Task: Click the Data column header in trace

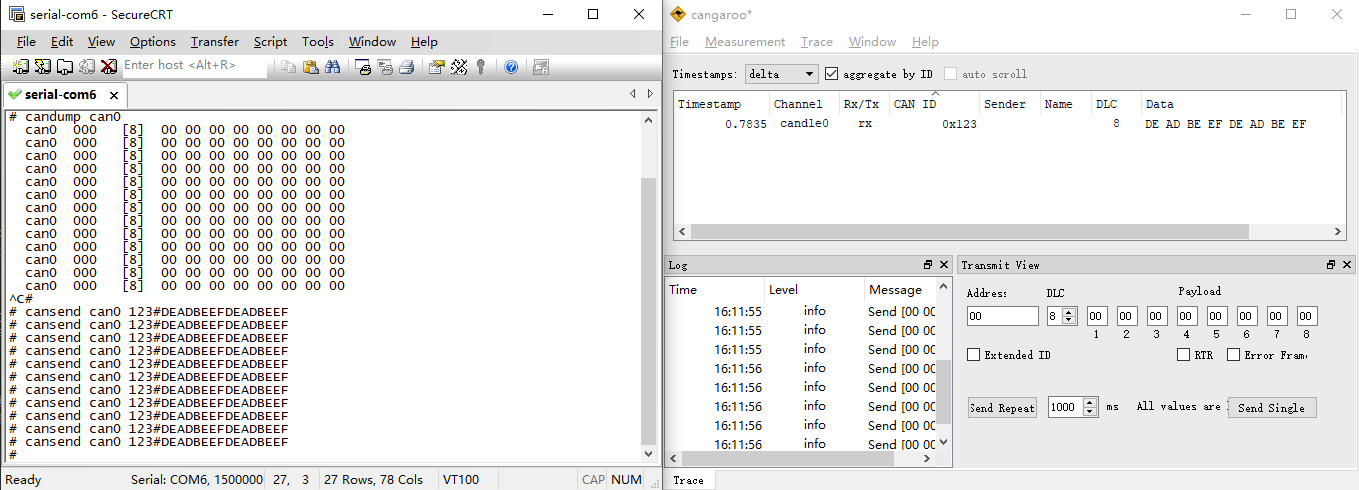Action: click(x=1241, y=104)
